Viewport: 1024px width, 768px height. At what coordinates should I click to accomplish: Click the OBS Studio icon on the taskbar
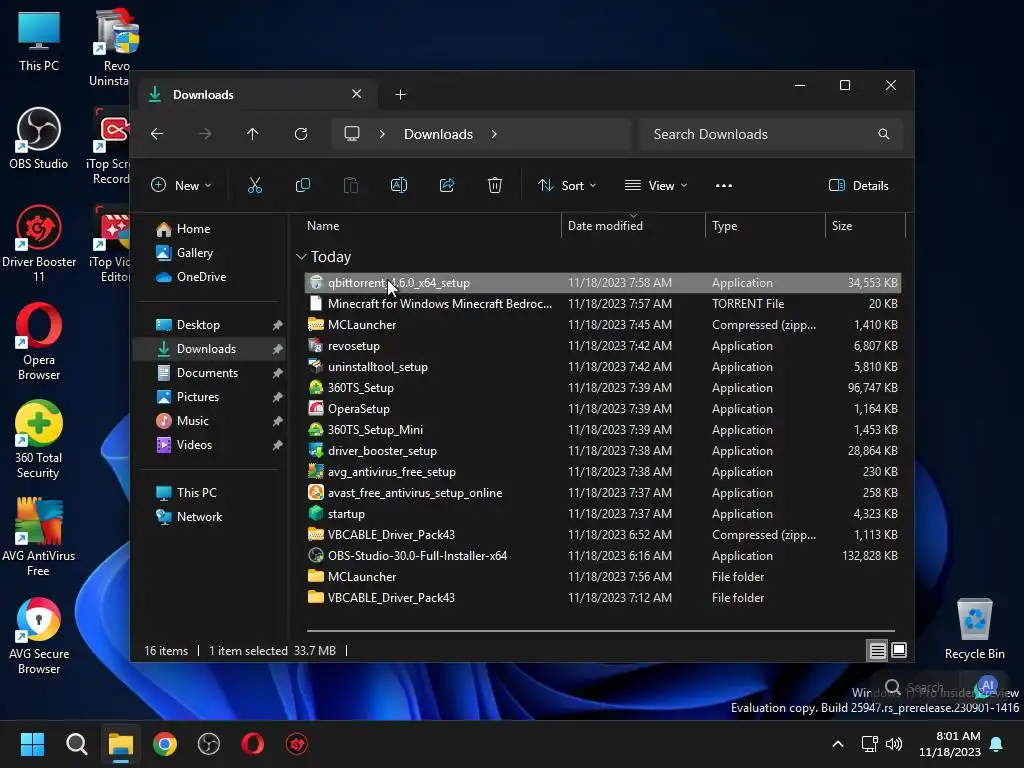tap(208, 744)
